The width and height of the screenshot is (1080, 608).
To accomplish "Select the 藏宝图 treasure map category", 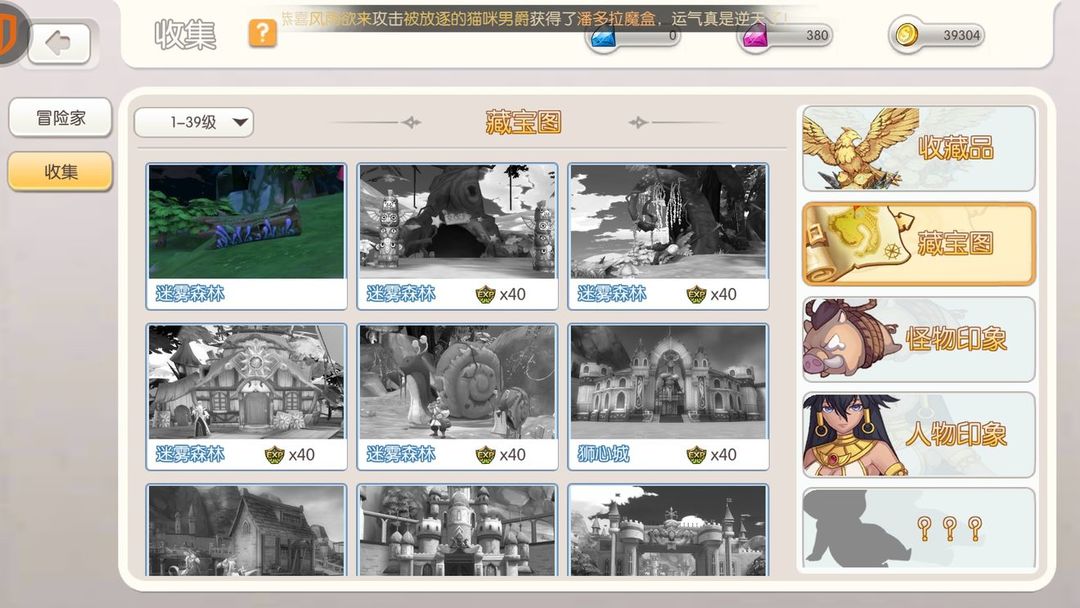I will click(918, 244).
